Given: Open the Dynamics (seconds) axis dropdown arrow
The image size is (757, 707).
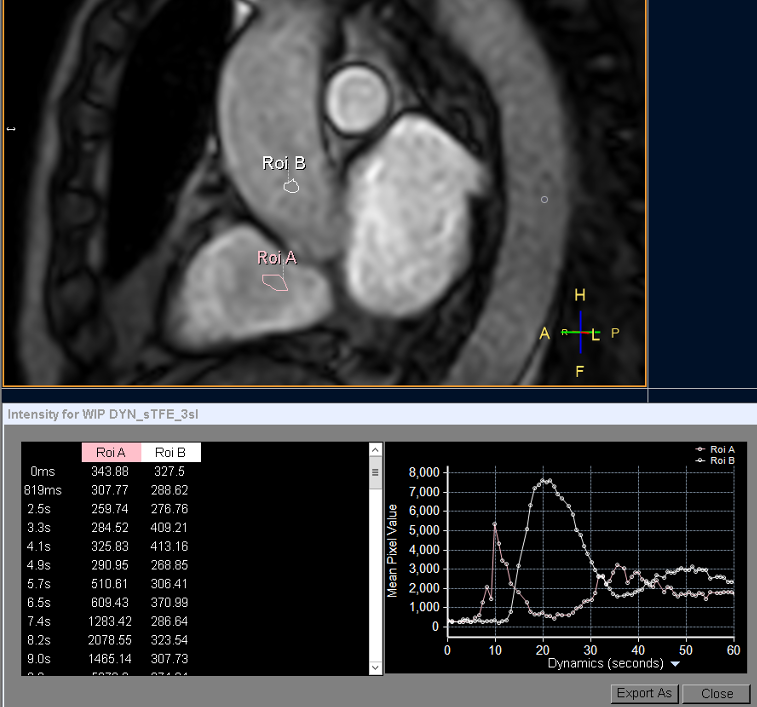Looking at the screenshot, I should point(676,663).
